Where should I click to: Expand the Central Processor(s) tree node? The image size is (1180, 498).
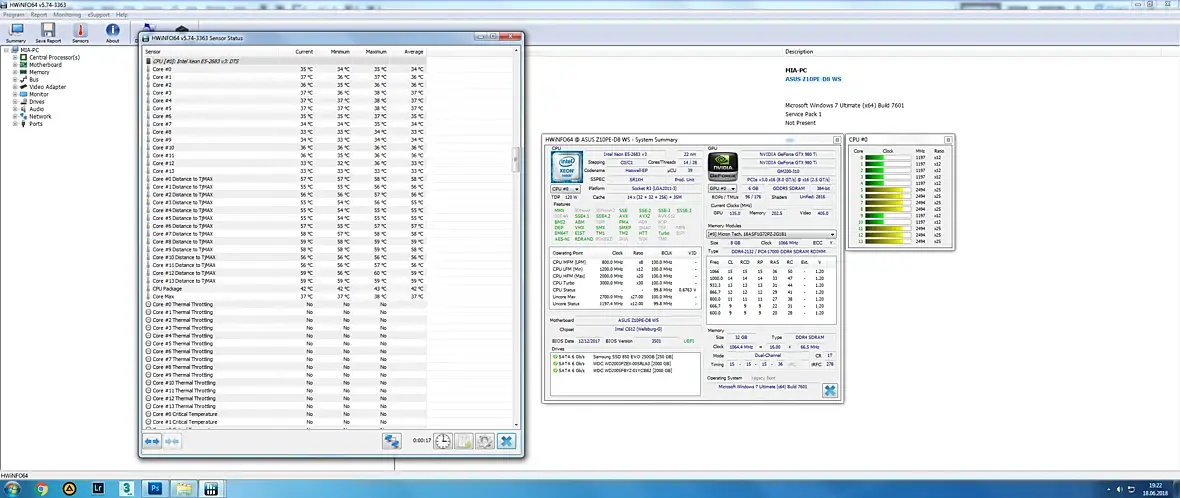[14, 57]
